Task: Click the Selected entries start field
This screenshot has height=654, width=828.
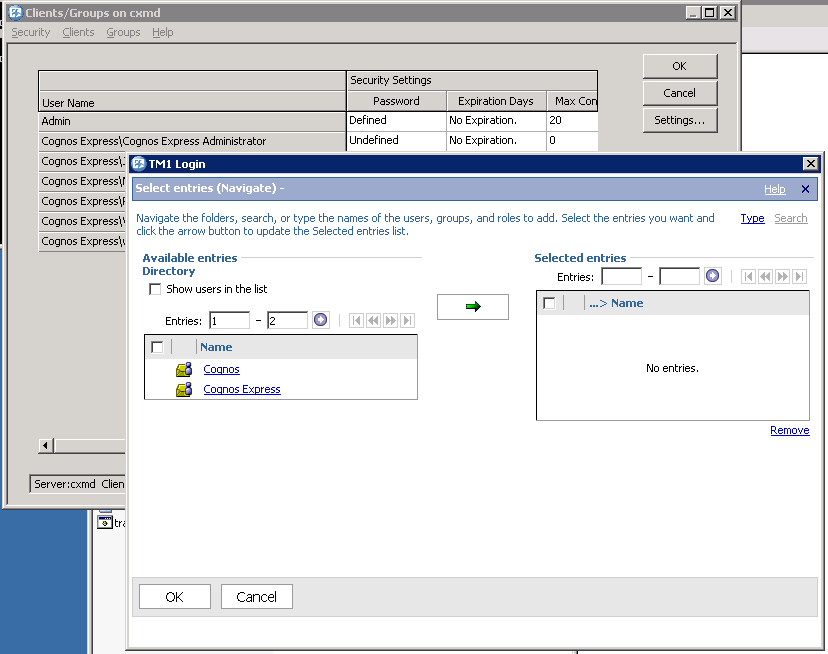Action: coord(622,276)
